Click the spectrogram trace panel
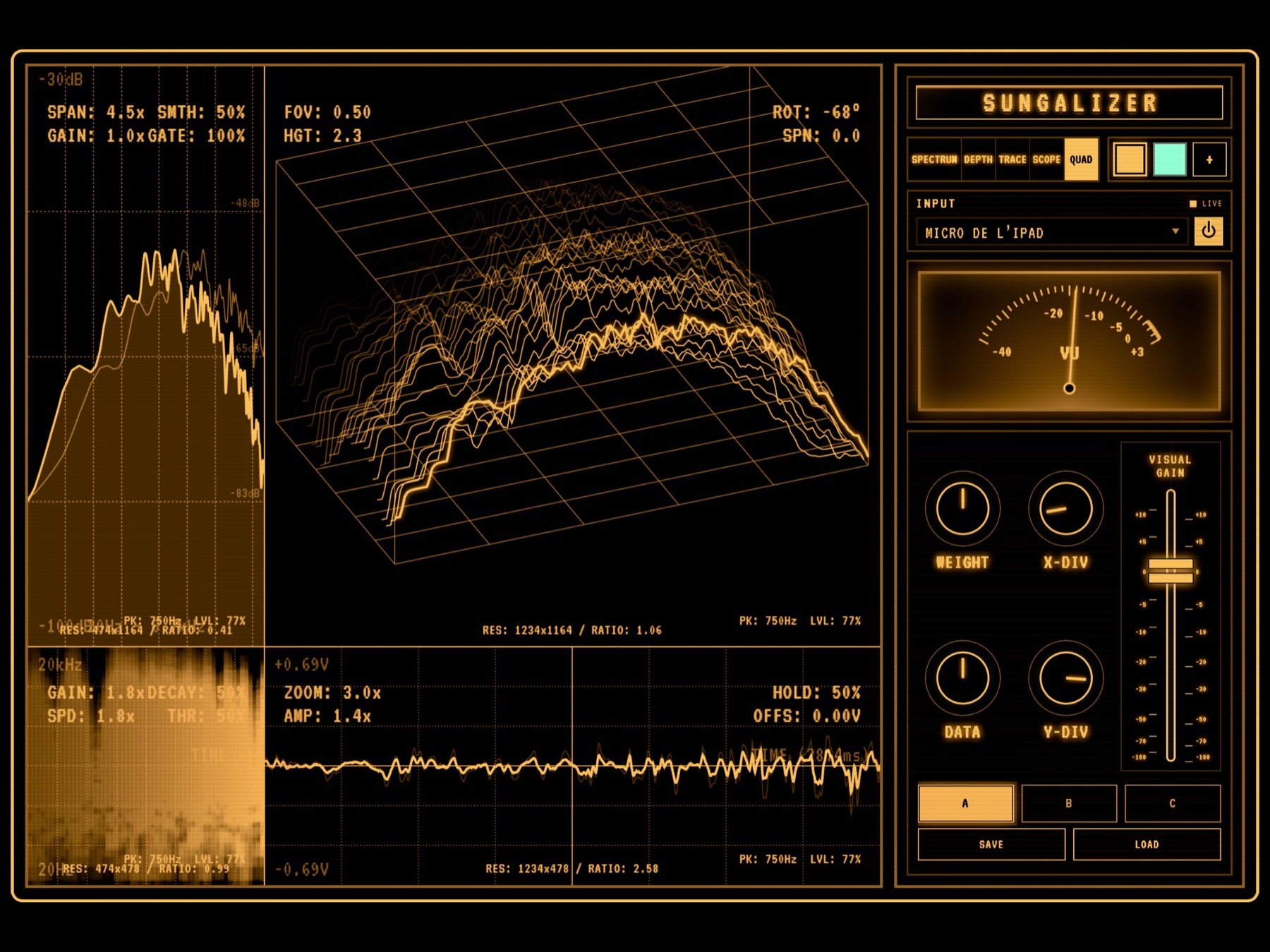This screenshot has height=952, width=1270. tap(145, 766)
